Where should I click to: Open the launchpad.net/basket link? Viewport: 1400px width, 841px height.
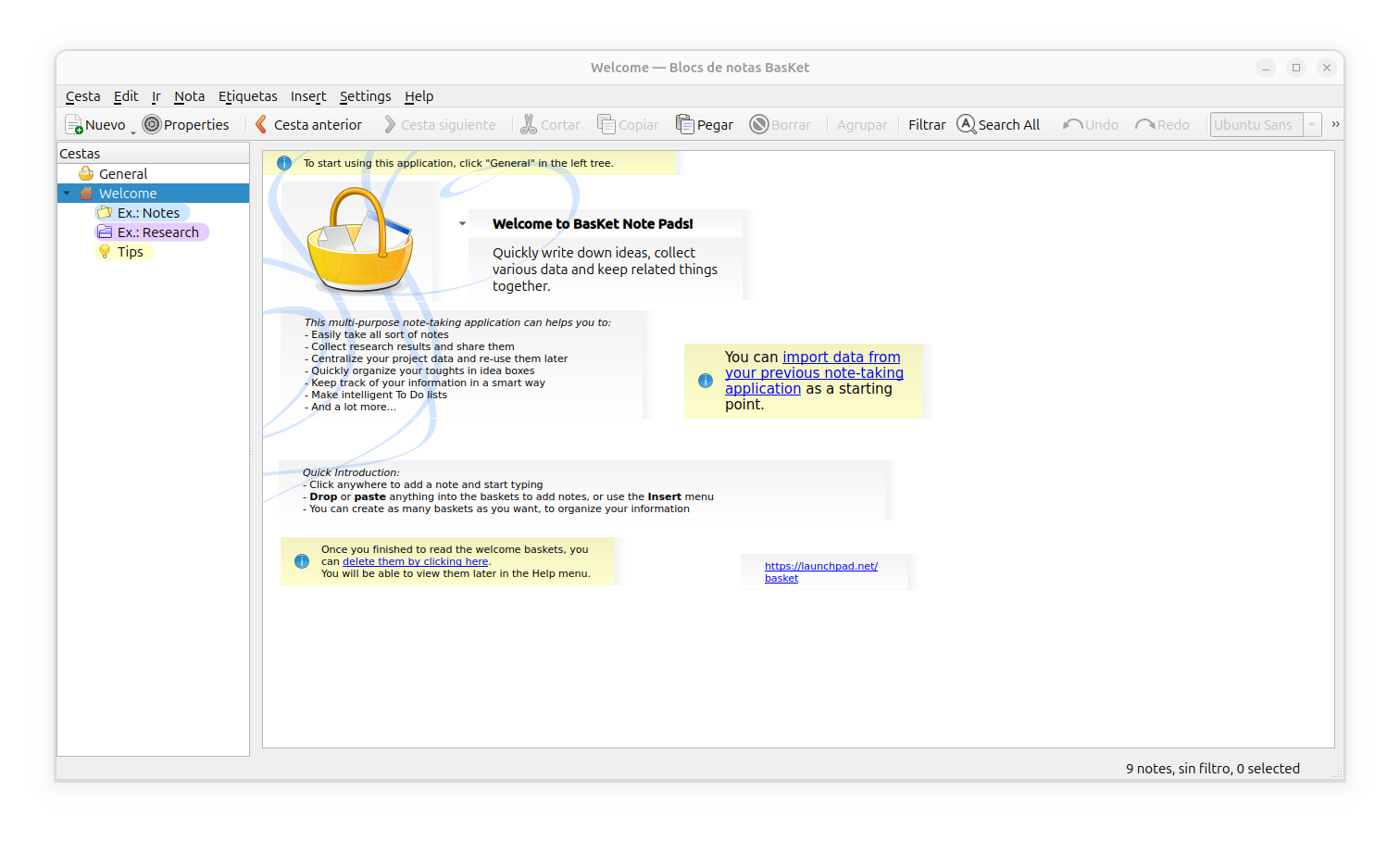[x=821, y=571]
